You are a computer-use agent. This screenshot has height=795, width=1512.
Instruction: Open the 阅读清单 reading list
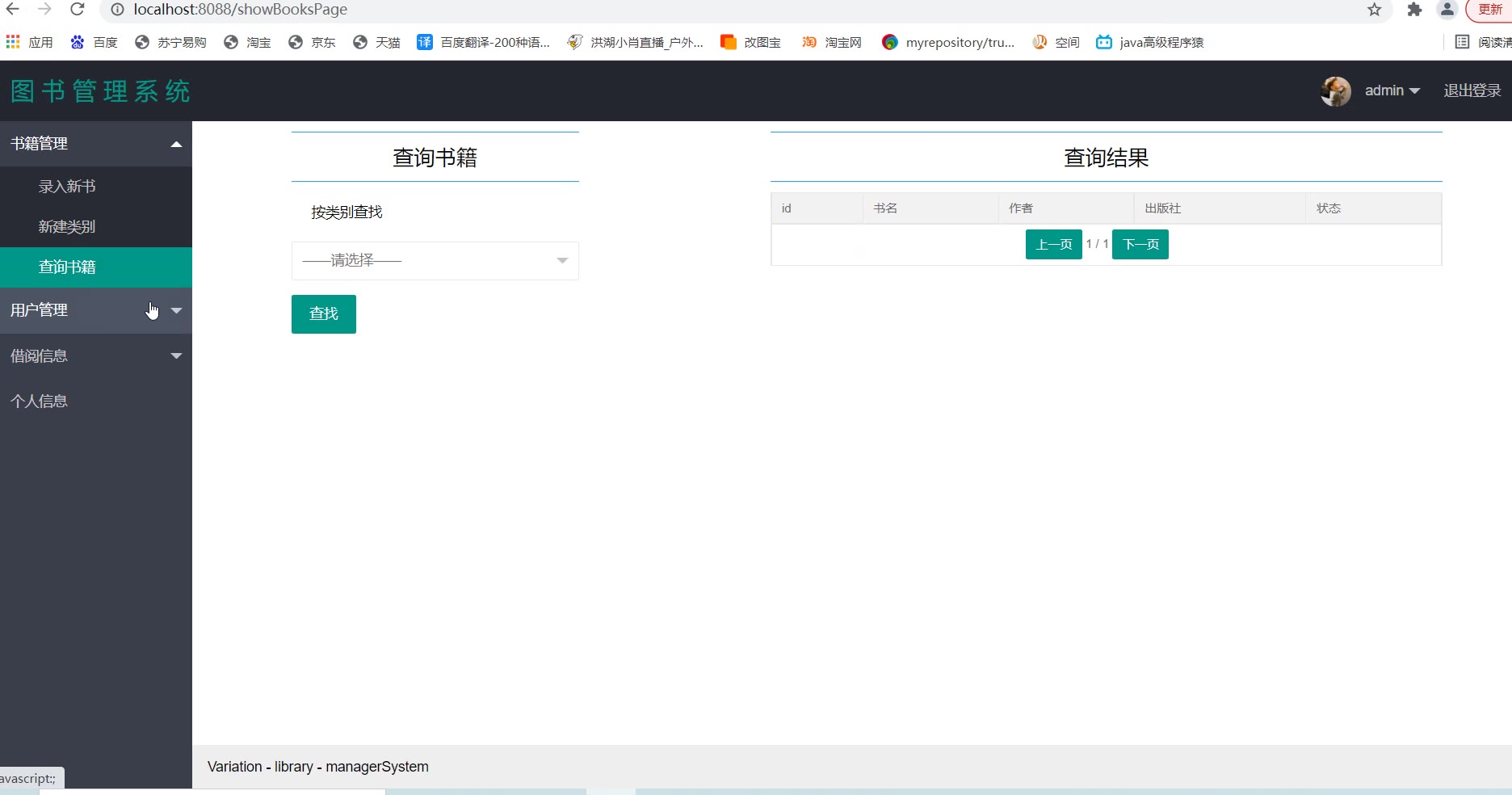click(x=1483, y=42)
